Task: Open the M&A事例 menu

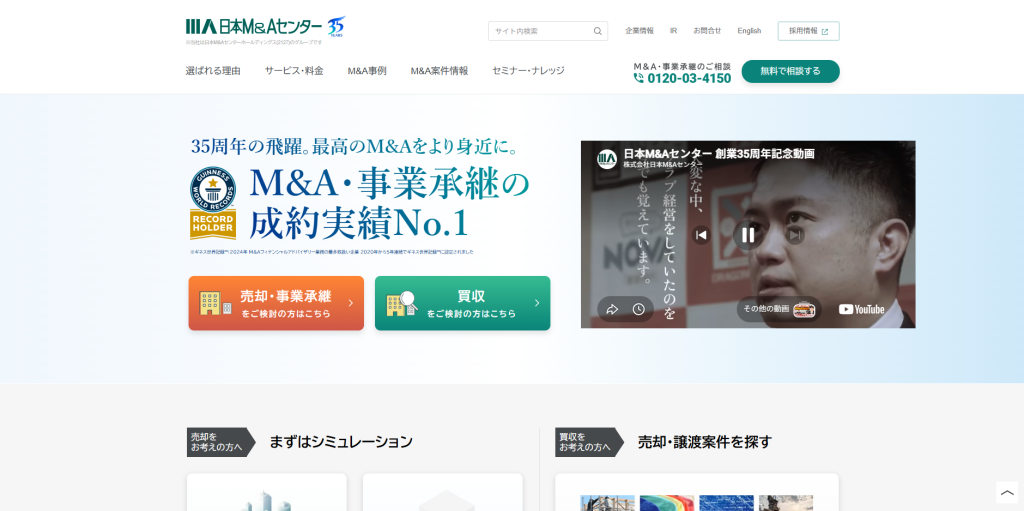Action: coord(367,71)
